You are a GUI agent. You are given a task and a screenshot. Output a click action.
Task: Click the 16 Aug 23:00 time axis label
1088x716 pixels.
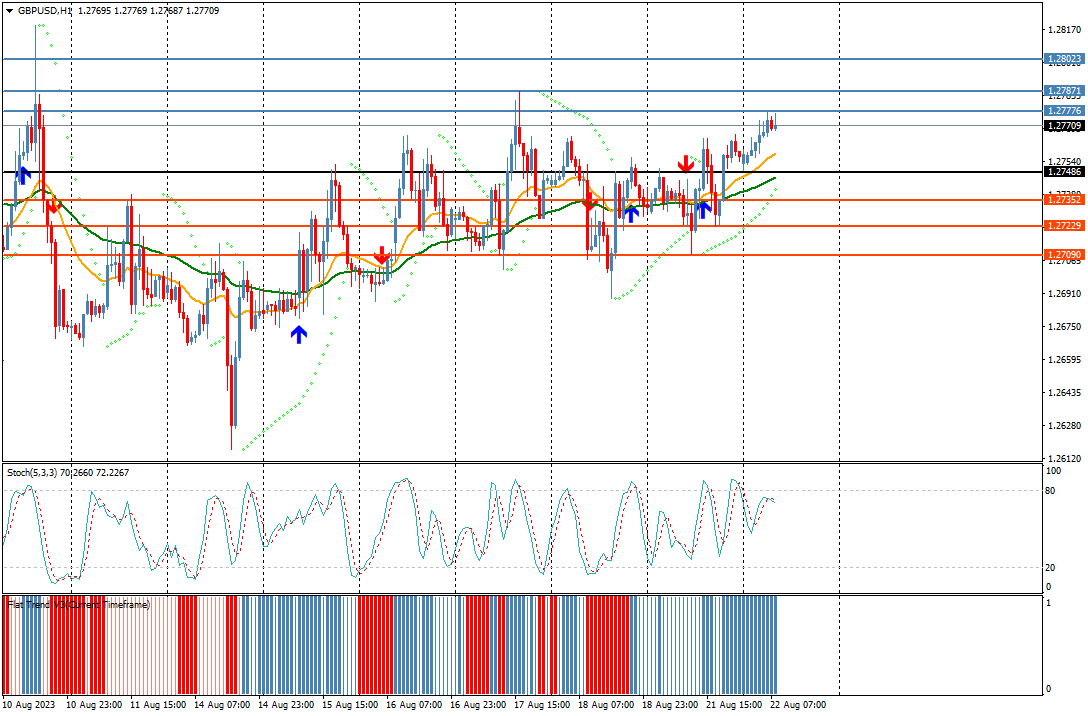[x=478, y=705]
